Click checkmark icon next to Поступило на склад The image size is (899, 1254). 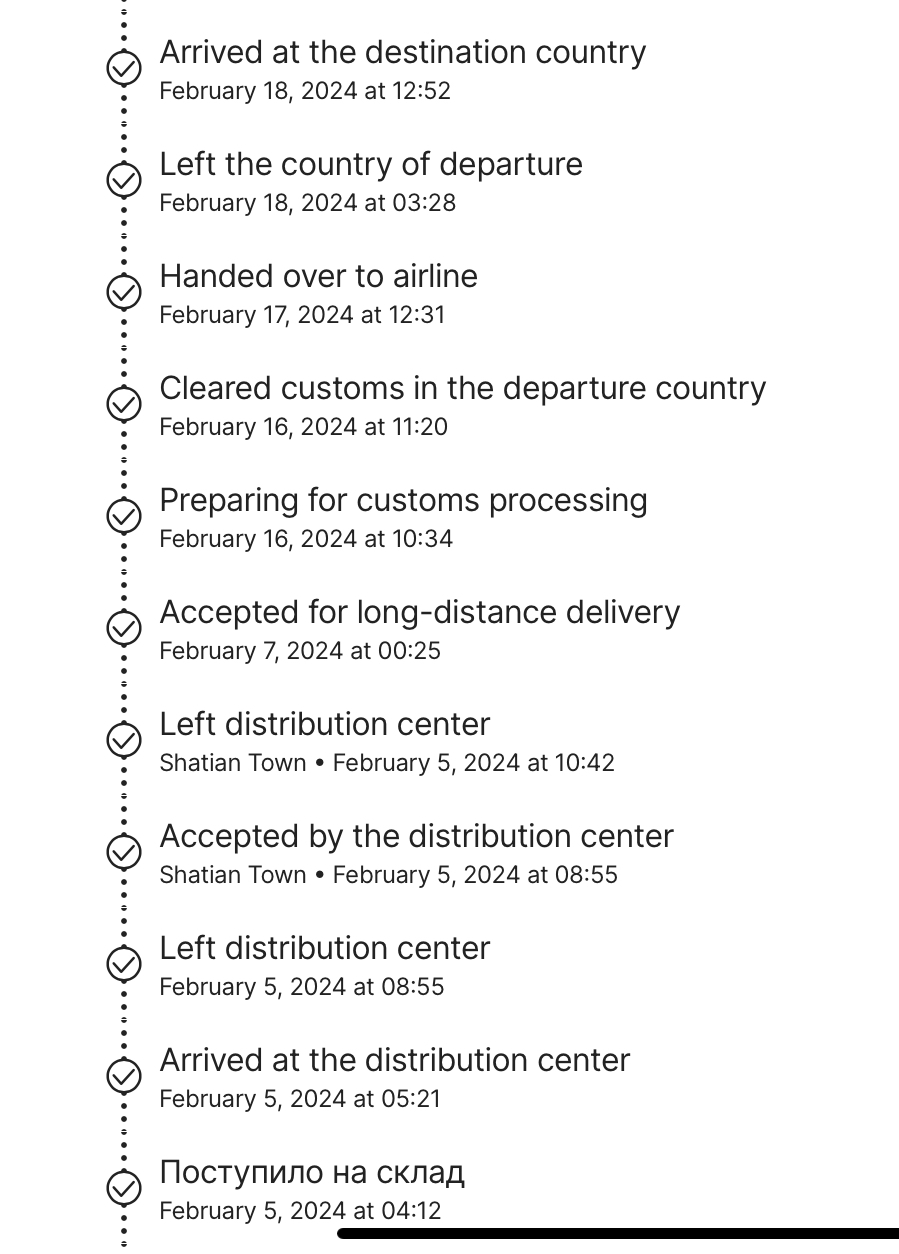coord(124,1188)
